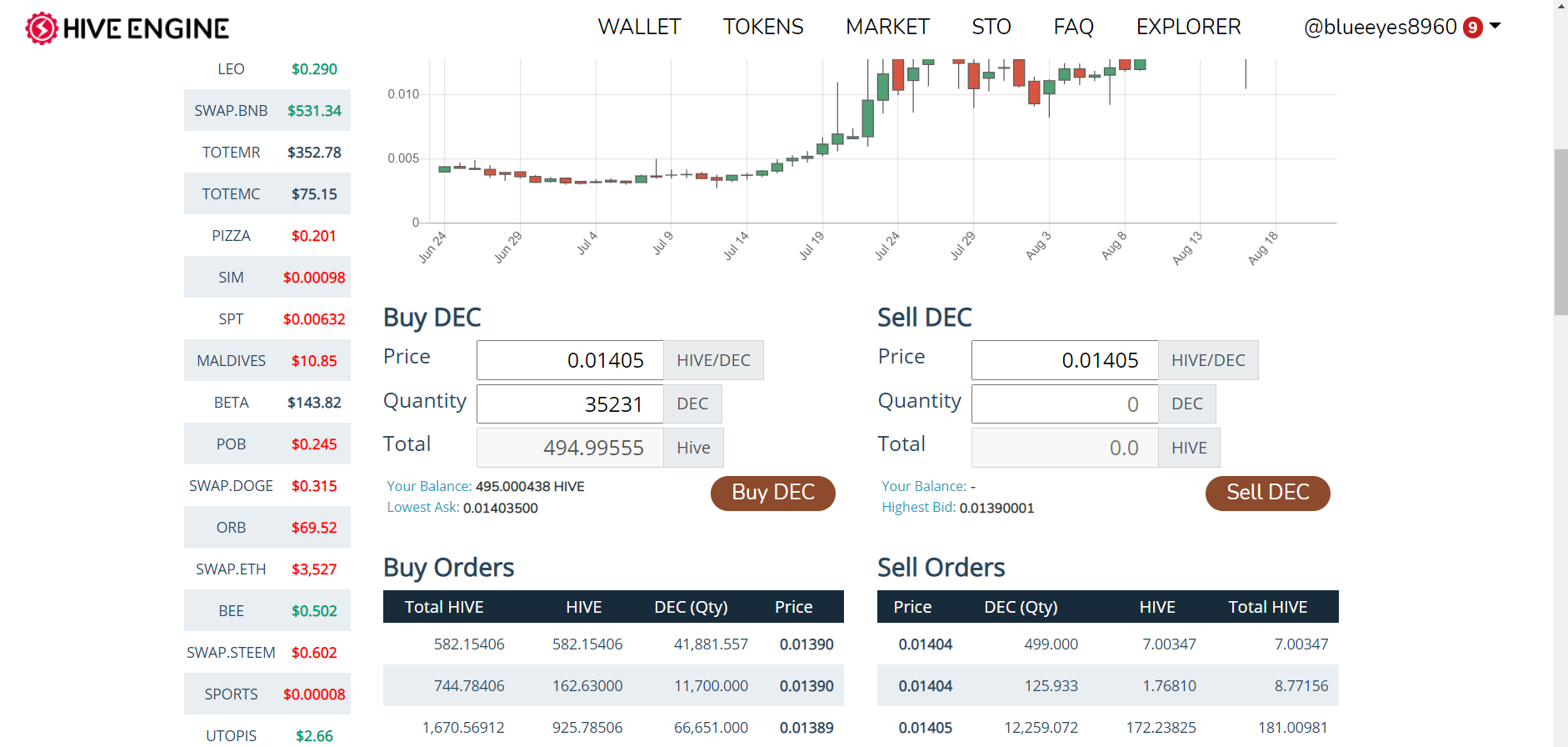Image resolution: width=1568 pixels, height=747 pixels.
Task: Click the Buy DEC quantity input field
Action: pos(570,404)
